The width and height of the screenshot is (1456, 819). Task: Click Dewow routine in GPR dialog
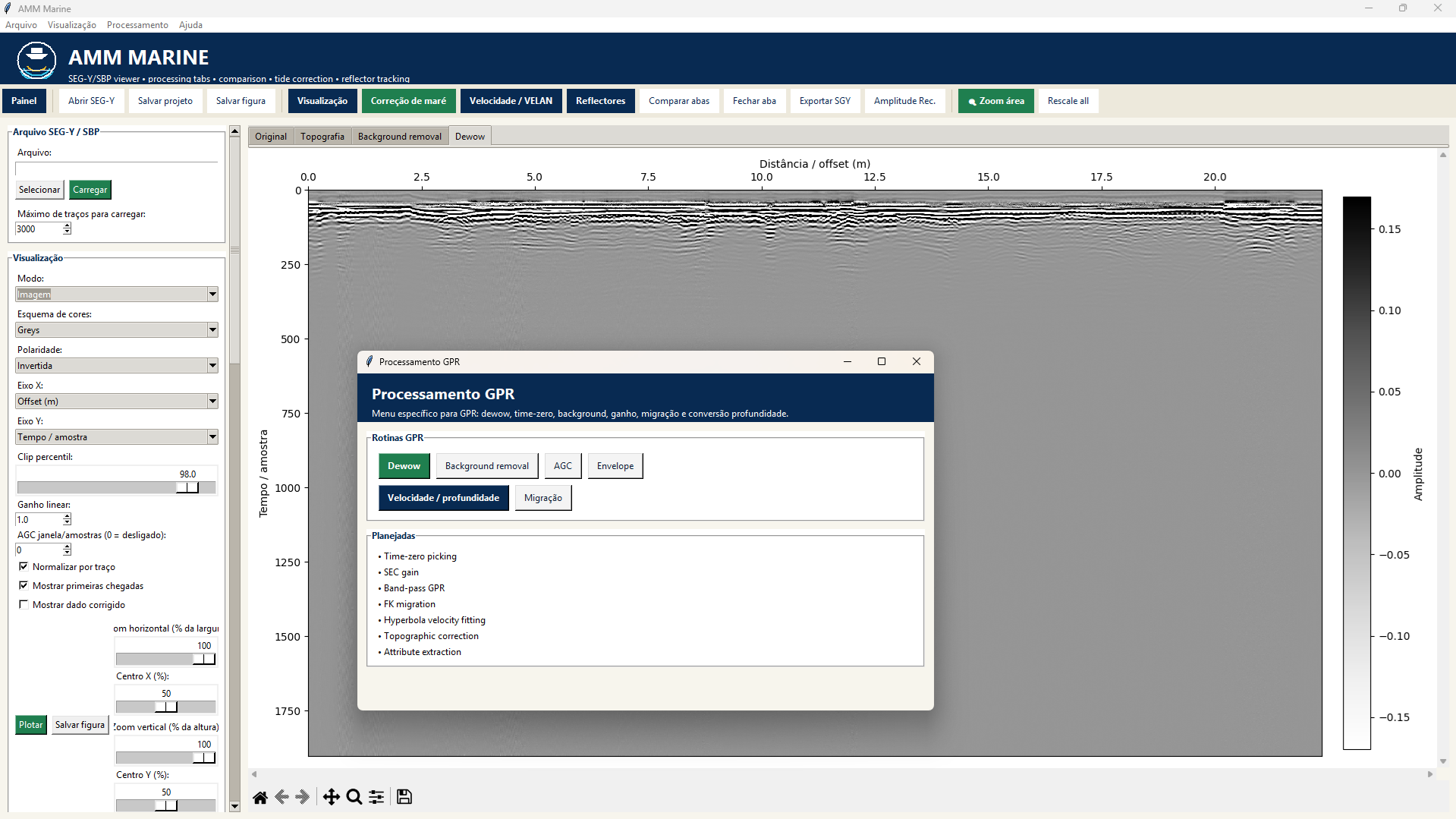(404, 466)
